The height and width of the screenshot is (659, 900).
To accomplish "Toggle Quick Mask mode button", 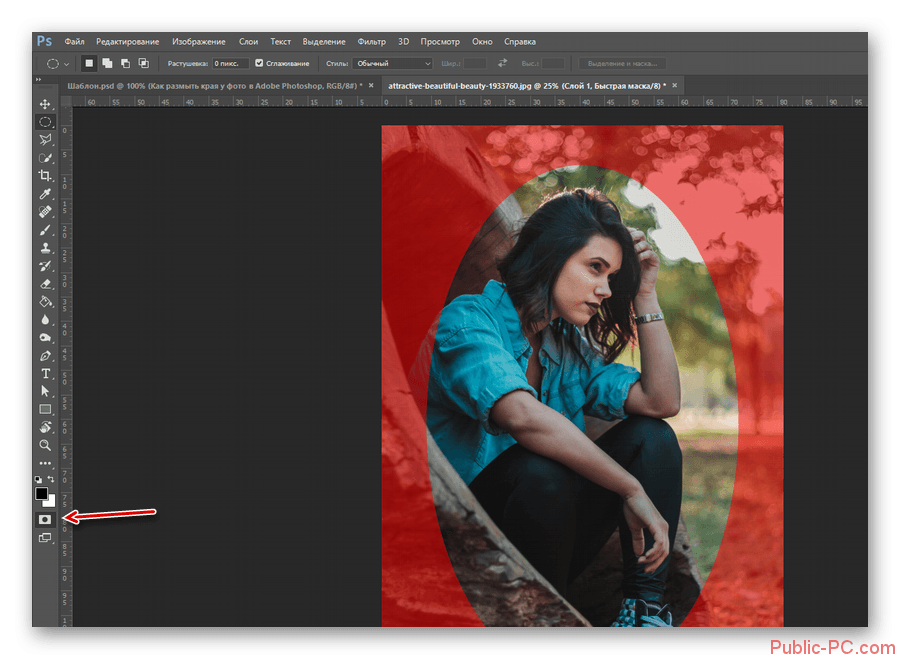I will click(45, 520).
